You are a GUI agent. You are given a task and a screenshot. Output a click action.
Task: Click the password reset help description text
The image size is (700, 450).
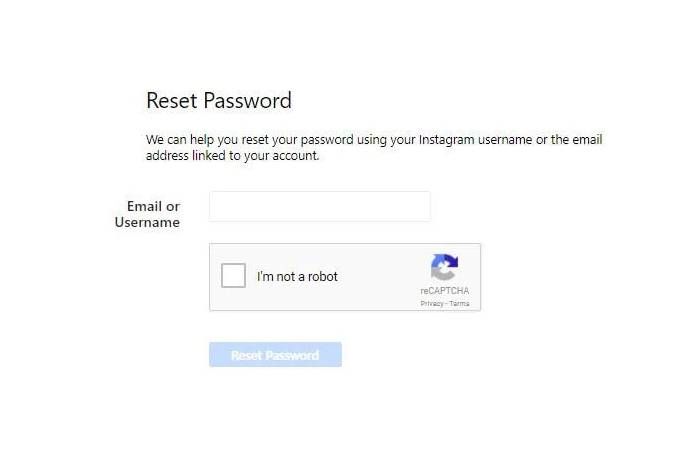(x=373, y=147)
